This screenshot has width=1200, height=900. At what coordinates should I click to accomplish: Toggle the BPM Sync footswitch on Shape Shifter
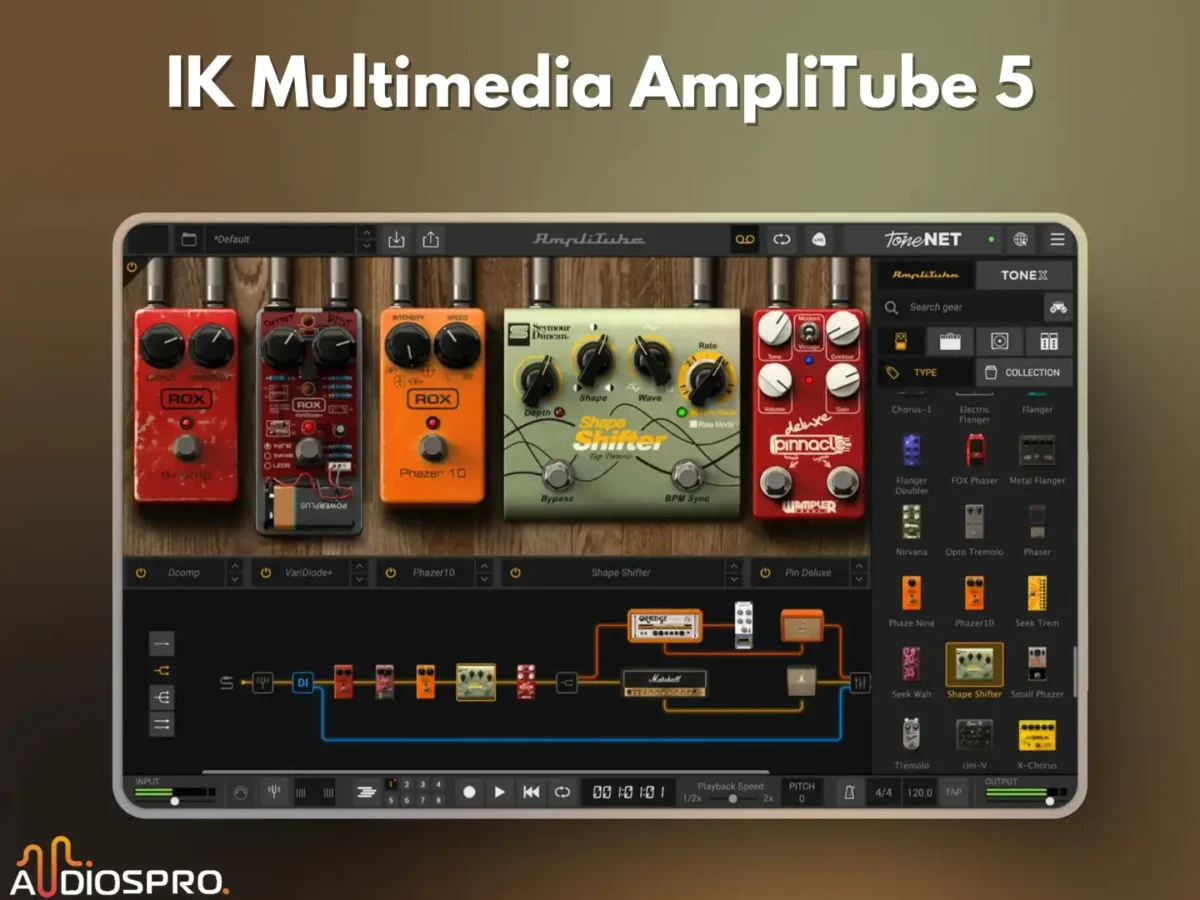(x=685, y=473)
